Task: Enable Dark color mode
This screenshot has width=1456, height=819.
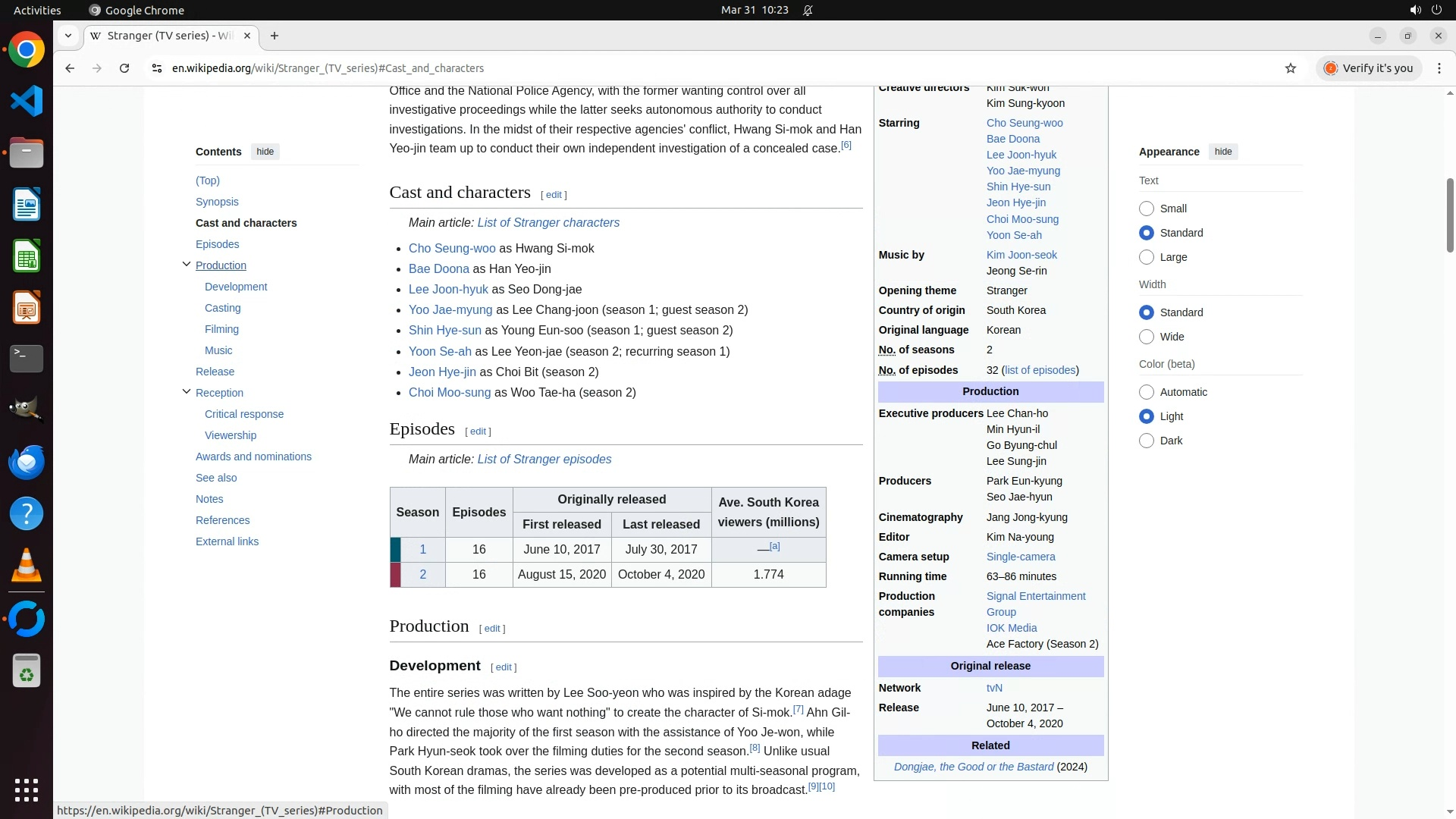Action: click(1147, 441)
